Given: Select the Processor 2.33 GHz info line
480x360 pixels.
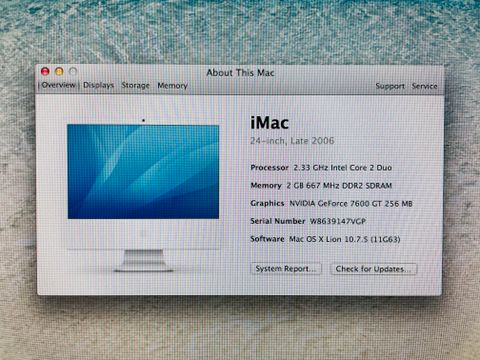Looking at the screenshot, I should point(321,167).
